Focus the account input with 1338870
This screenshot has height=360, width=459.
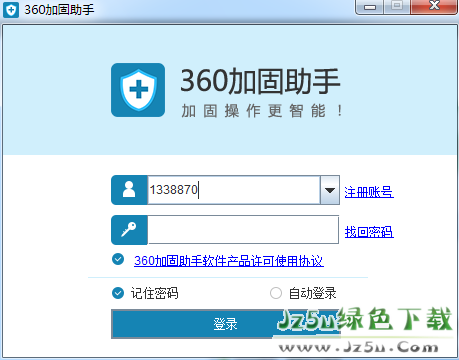(x=234, y=190)
